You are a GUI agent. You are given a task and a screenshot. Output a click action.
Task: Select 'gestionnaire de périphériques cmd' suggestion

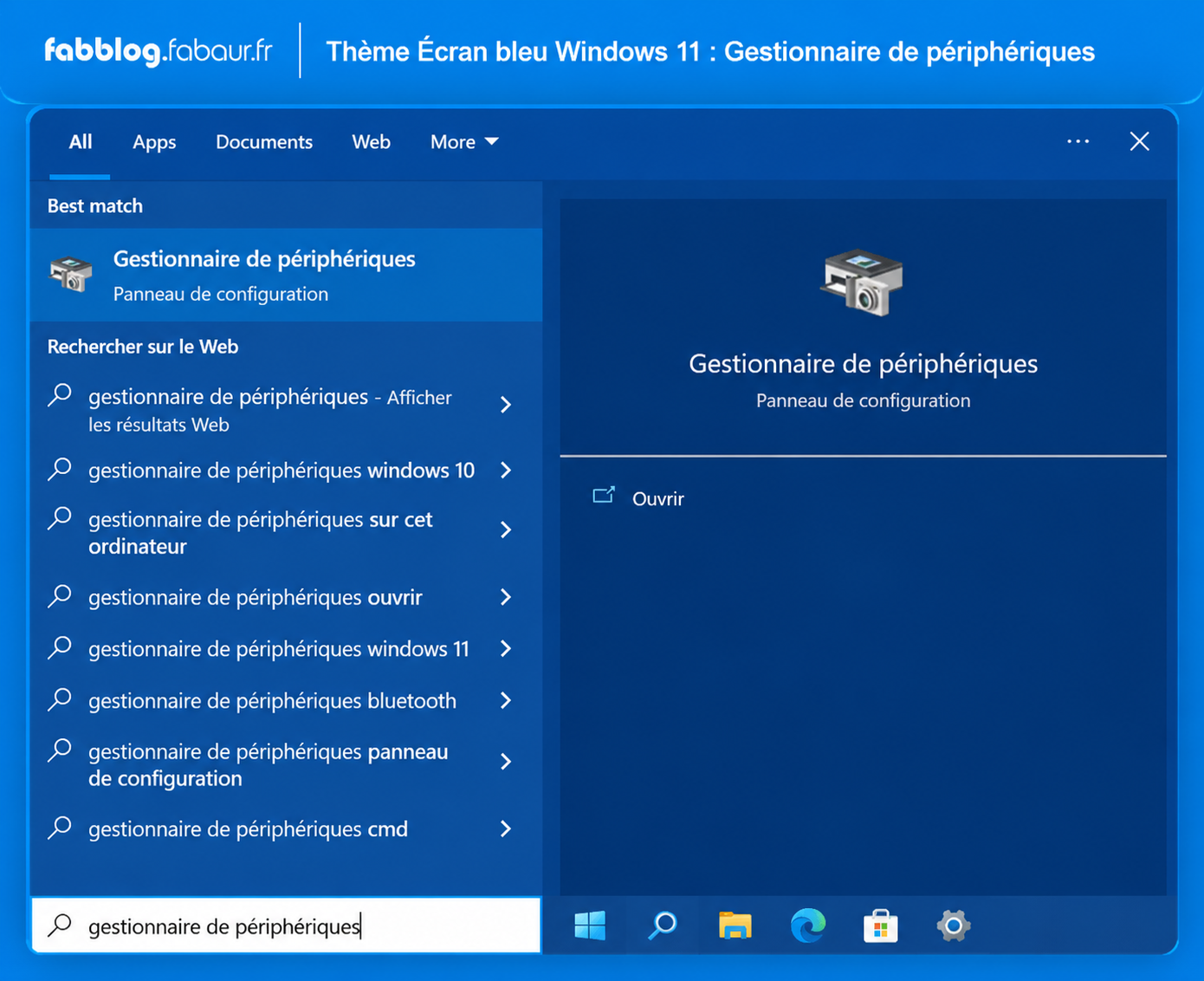click(x=248, y=829)
